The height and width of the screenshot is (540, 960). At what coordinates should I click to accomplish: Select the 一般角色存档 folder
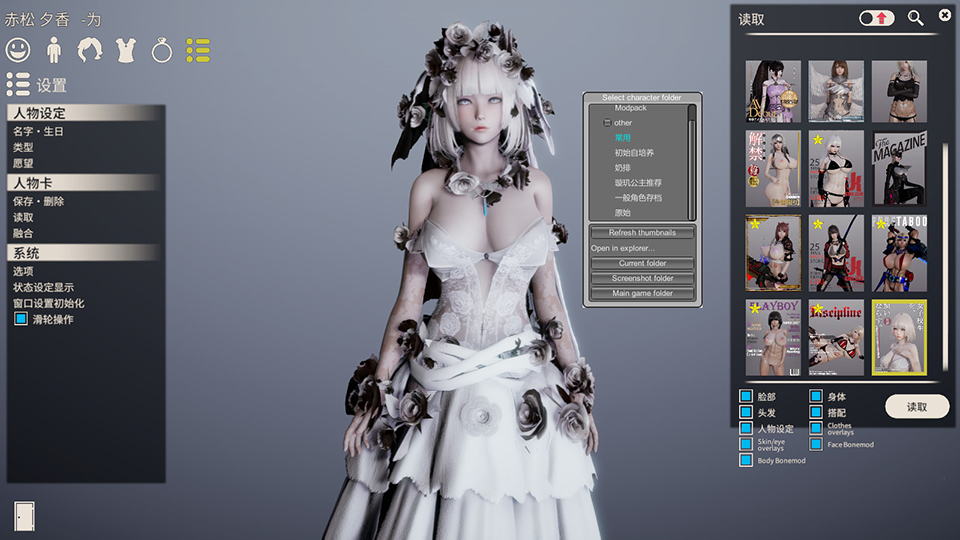(x=638, y=198)
